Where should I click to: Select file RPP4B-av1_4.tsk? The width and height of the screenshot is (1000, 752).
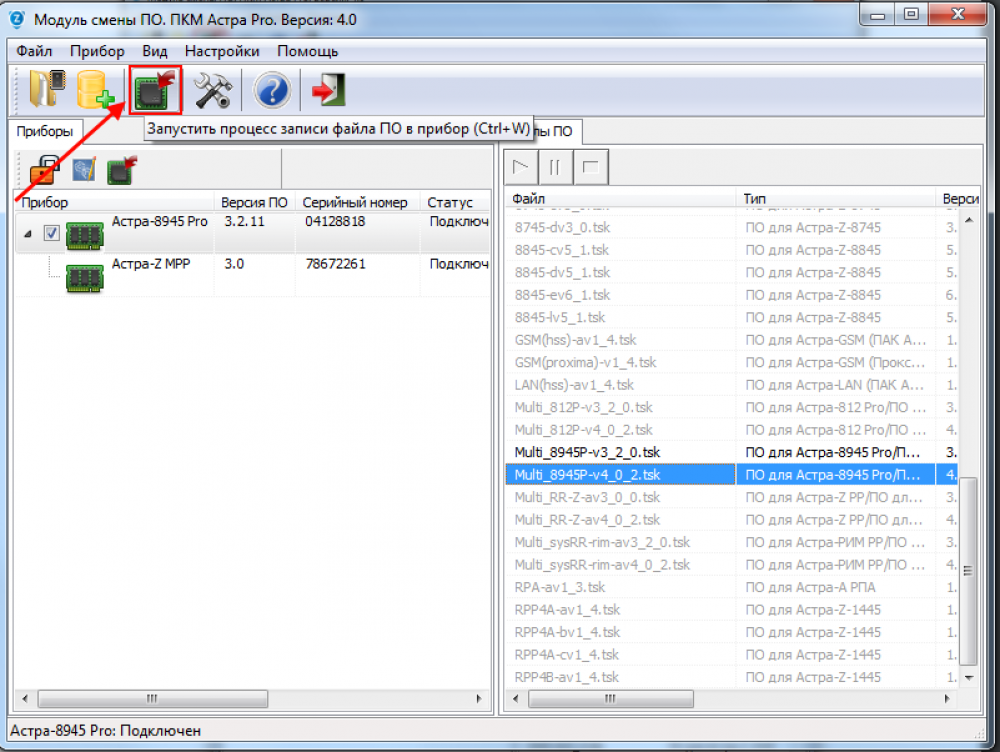(567, 677)
